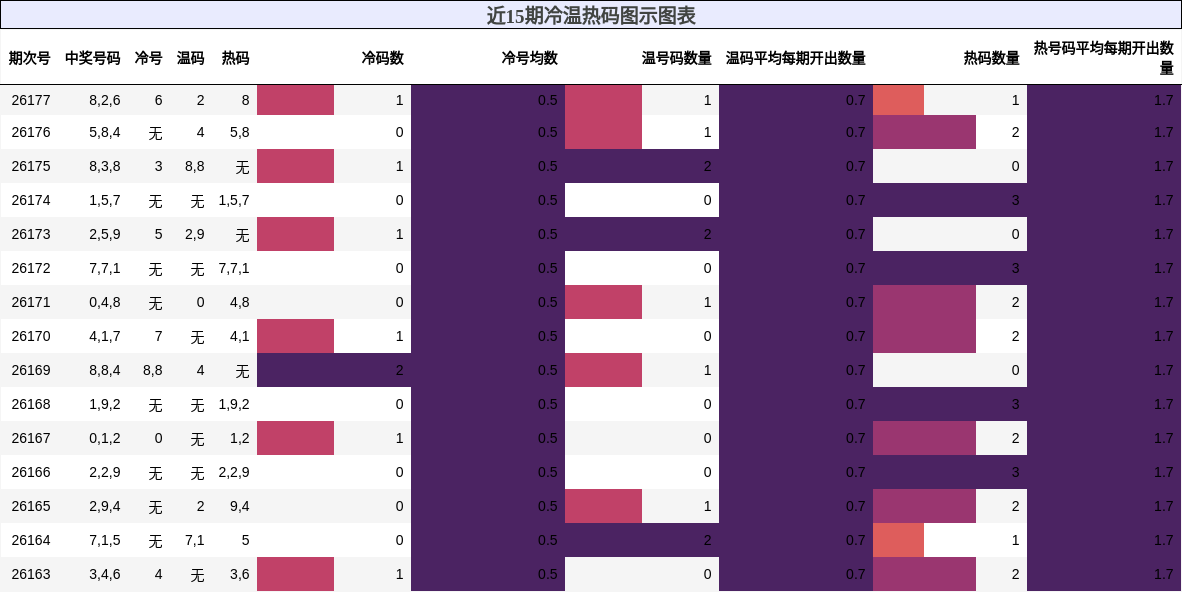Click the 热码数量 column header
This screenshot has width=1182, height=592.
(992, 58)
